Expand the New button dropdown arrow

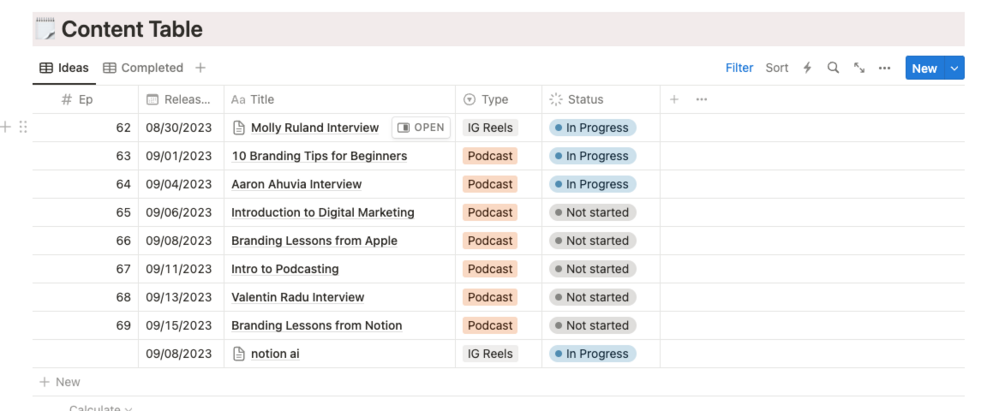tap(954, 68)
